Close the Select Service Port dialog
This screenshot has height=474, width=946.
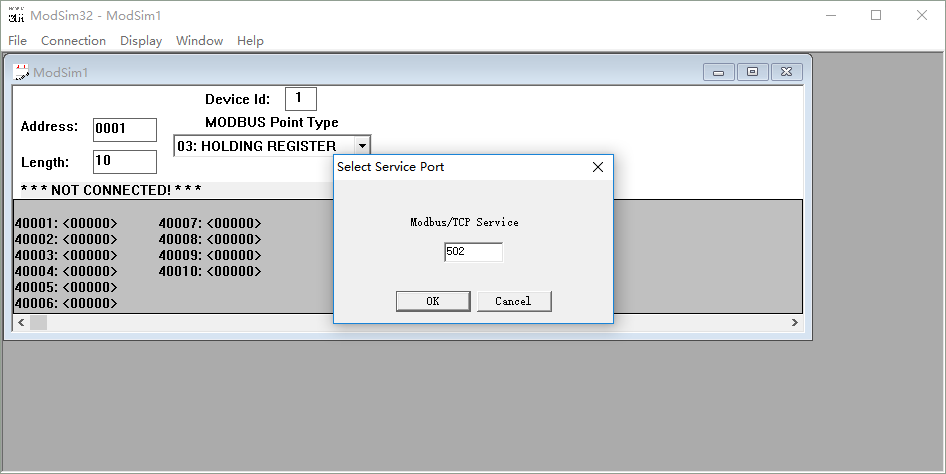[x=598, y=167]
